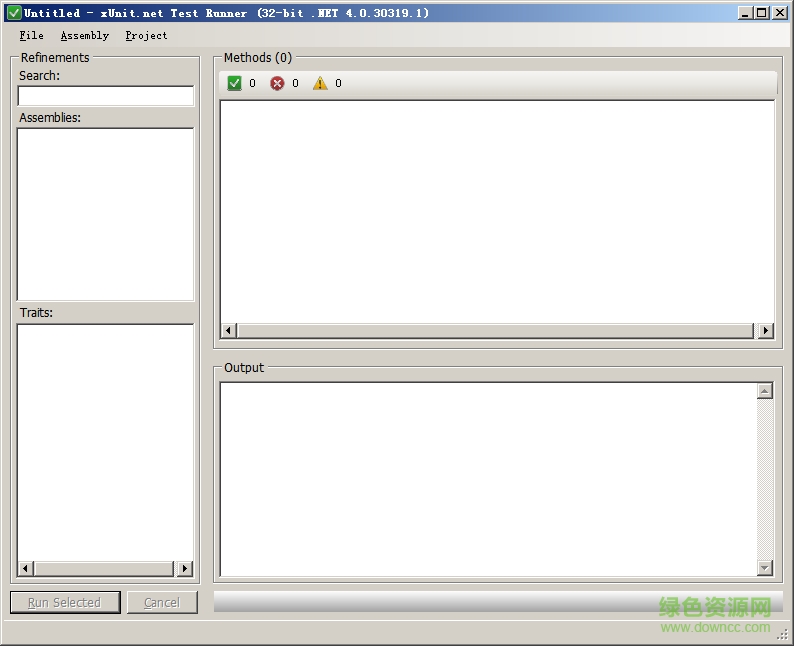
Task: Click the Methods horizontal scrollbar track
Action: click(x=496, y=331)
